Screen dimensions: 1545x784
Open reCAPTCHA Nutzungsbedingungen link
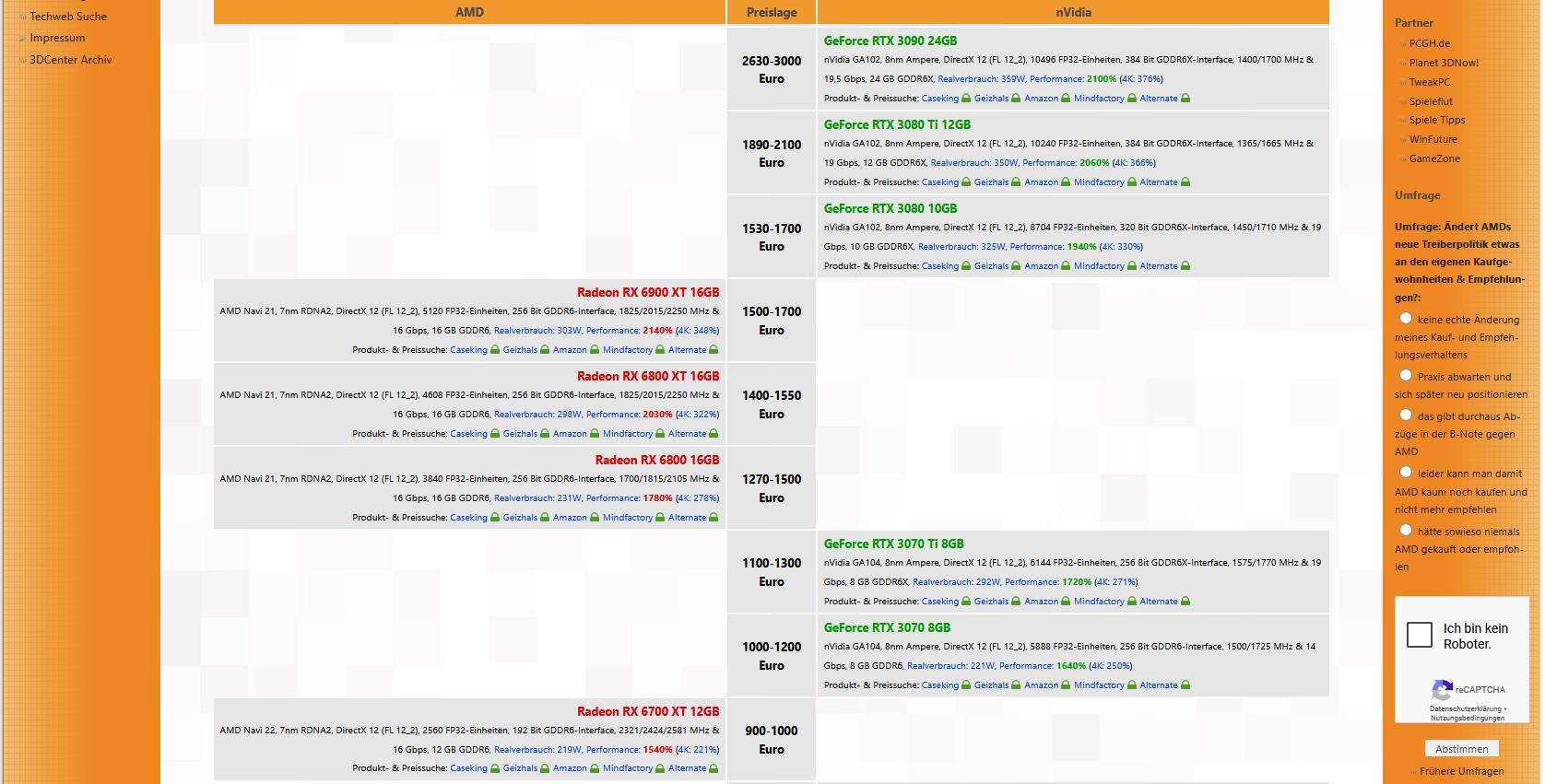click(x=1468, y=718)
